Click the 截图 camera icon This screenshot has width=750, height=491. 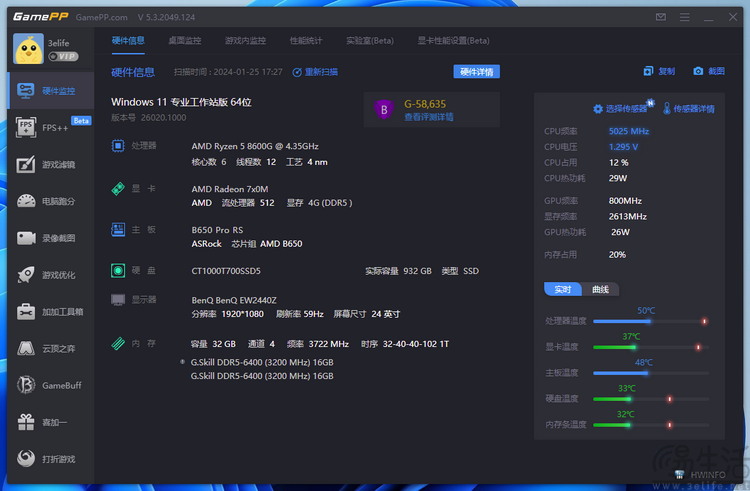[698, 71]
